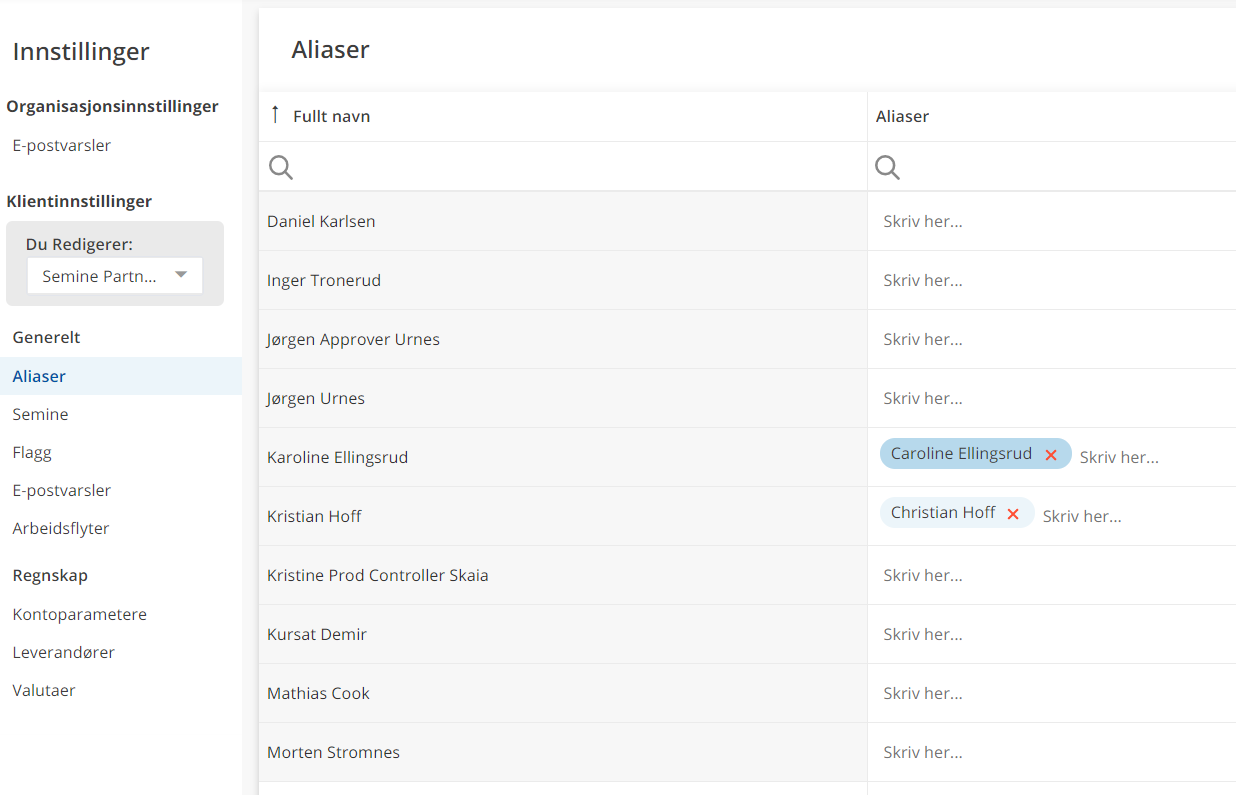
Task: Open Kontoparametere under Regnskap
Action: pos(80,614)
